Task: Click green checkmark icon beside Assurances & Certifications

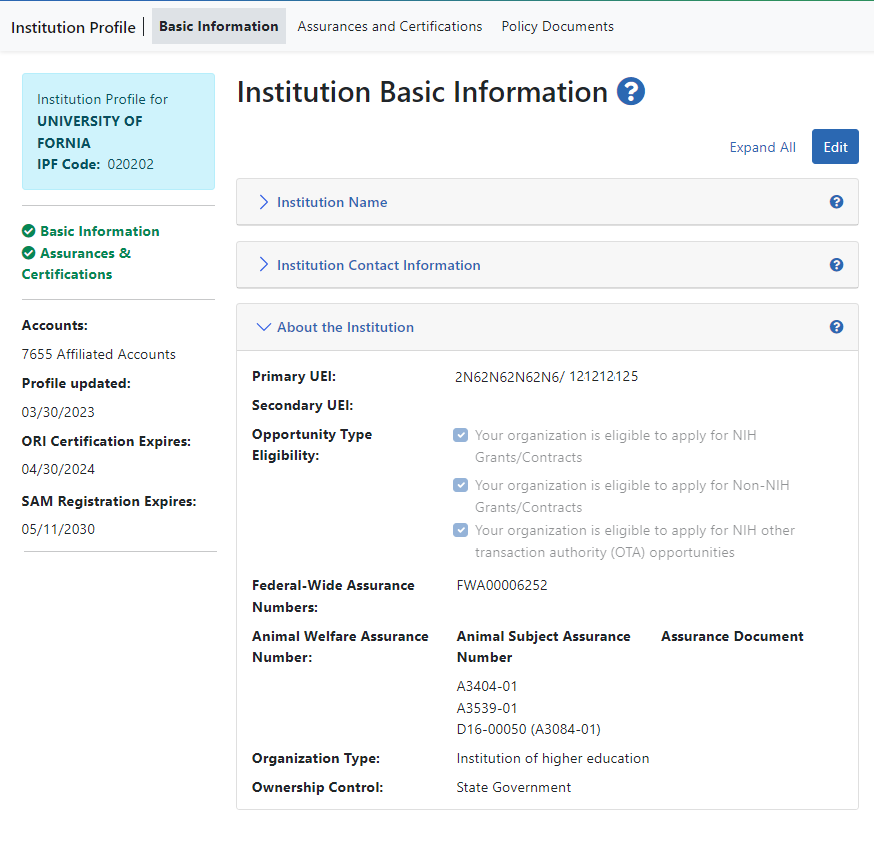Action: (x=29, y=253)
